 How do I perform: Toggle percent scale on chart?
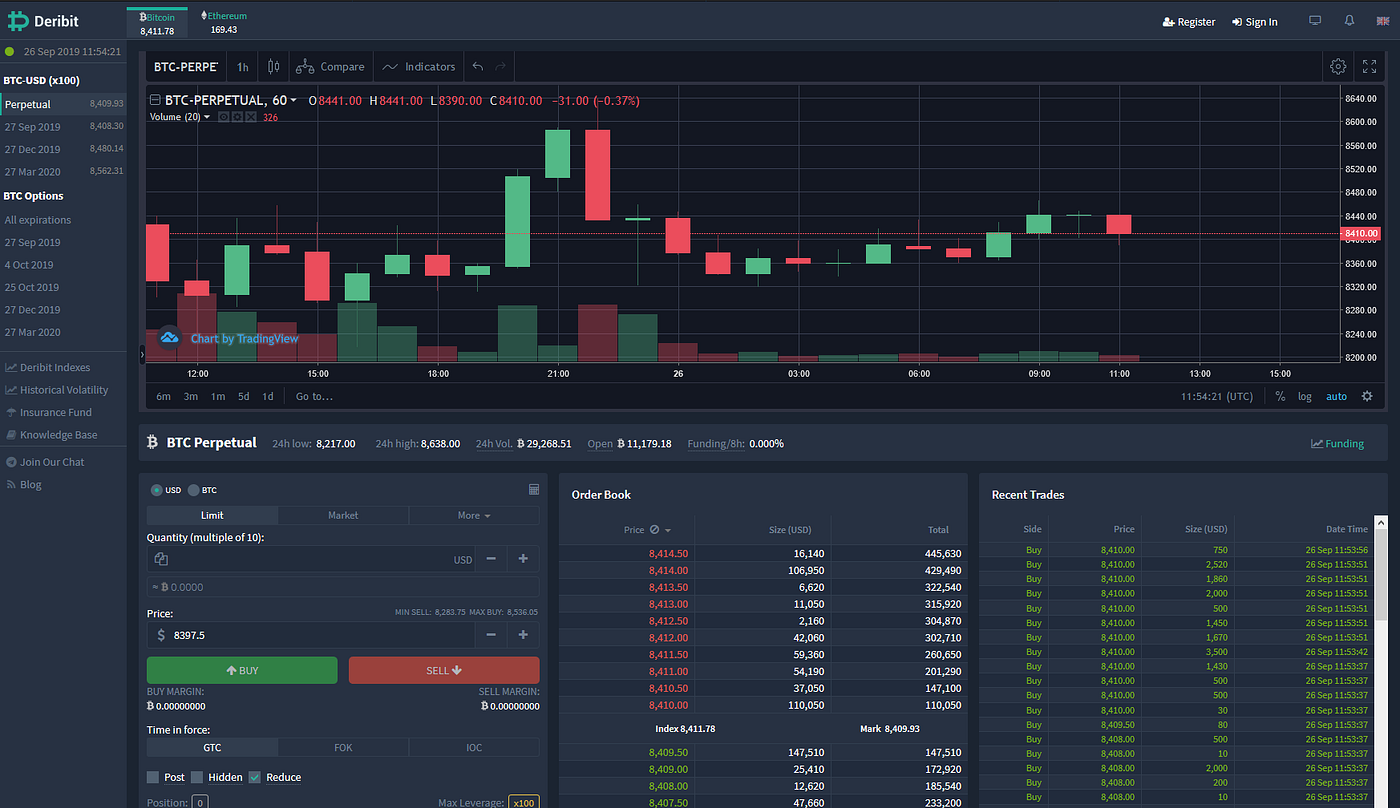click(x=1280, y=396)
